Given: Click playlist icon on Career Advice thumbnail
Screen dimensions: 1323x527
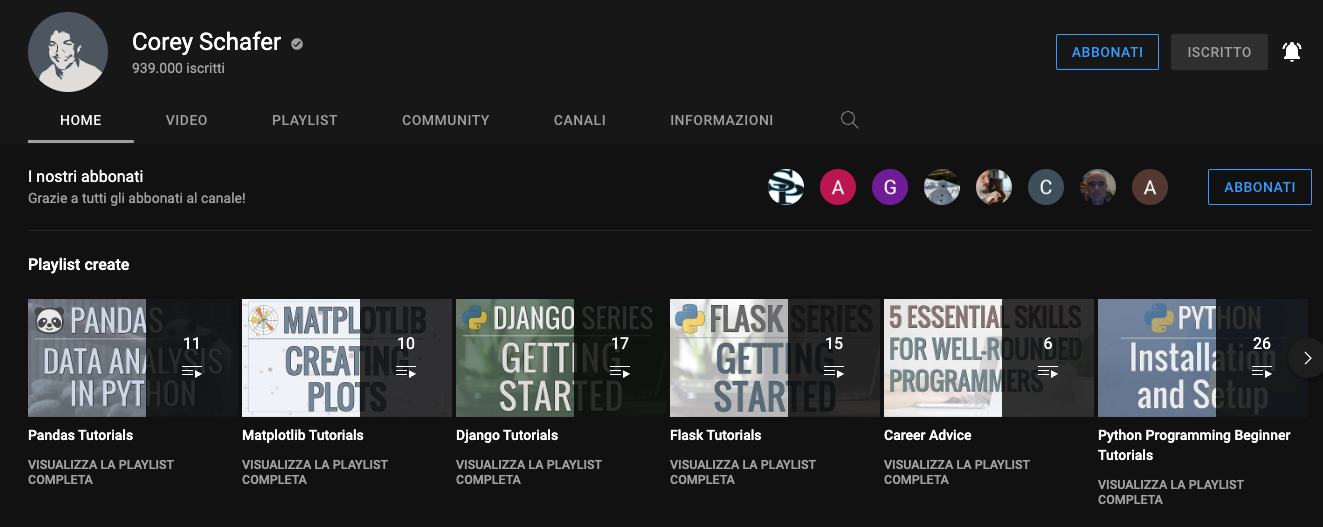Looking at the screenshot, I should [x=1047, y=372].
